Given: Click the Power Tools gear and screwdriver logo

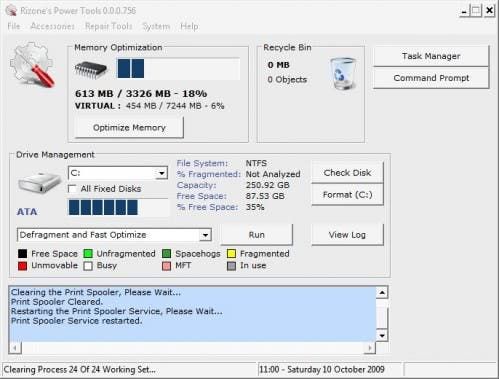Looking at the screenshot, I should [x=32, y=64].
